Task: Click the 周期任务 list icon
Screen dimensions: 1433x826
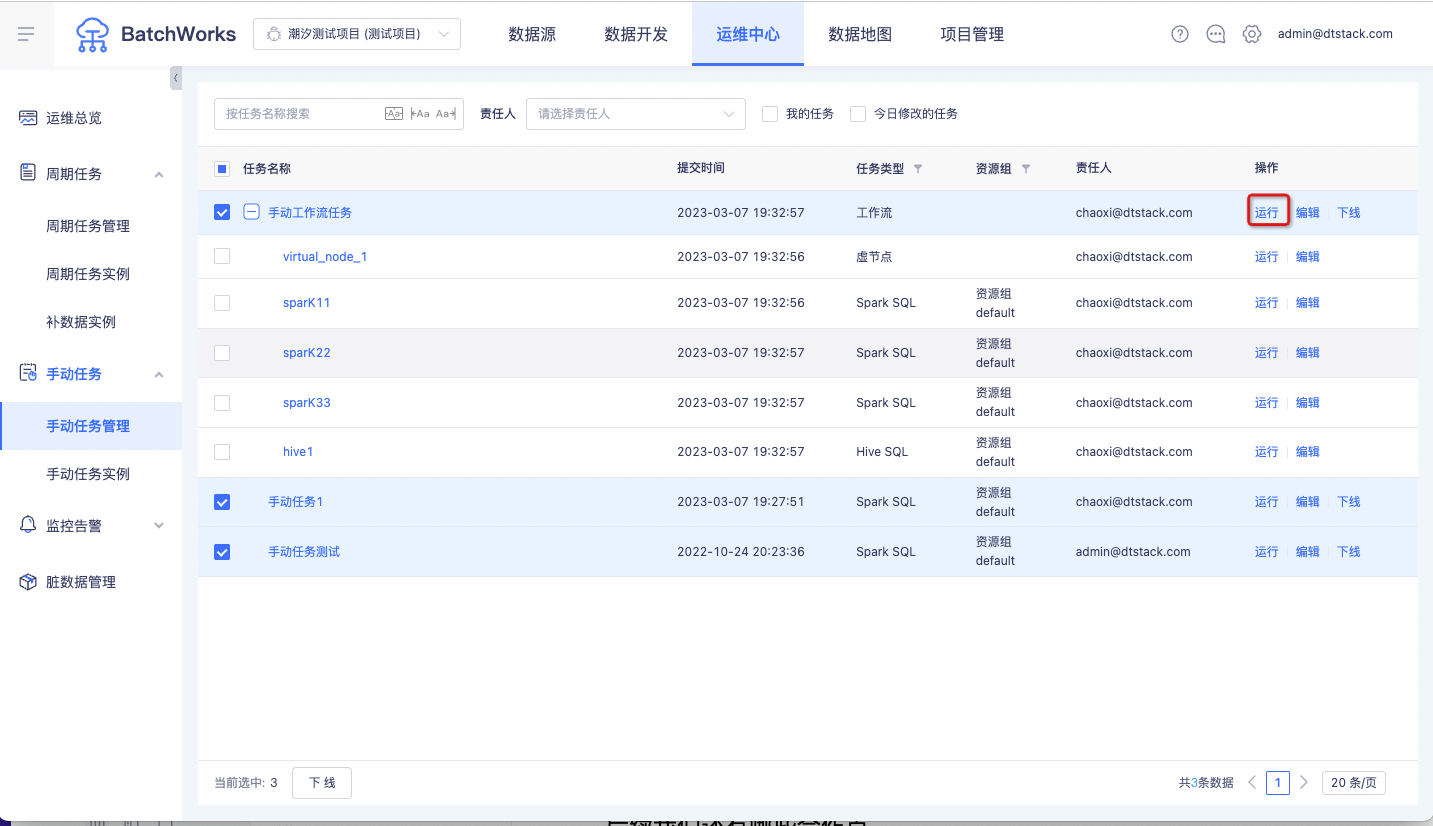Action: pos(29,173)
